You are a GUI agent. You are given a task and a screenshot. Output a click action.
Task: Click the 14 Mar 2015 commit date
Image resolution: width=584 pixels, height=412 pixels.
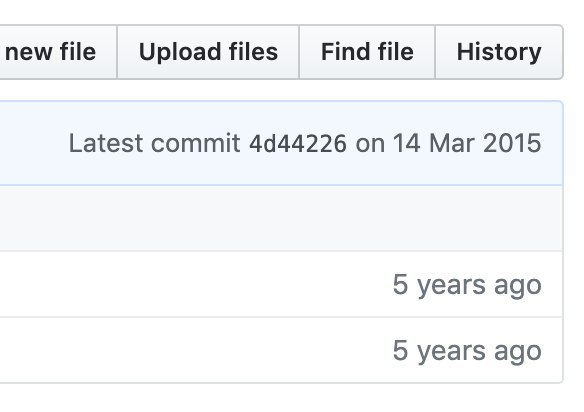pyautogui.click(x=467, y=143)
